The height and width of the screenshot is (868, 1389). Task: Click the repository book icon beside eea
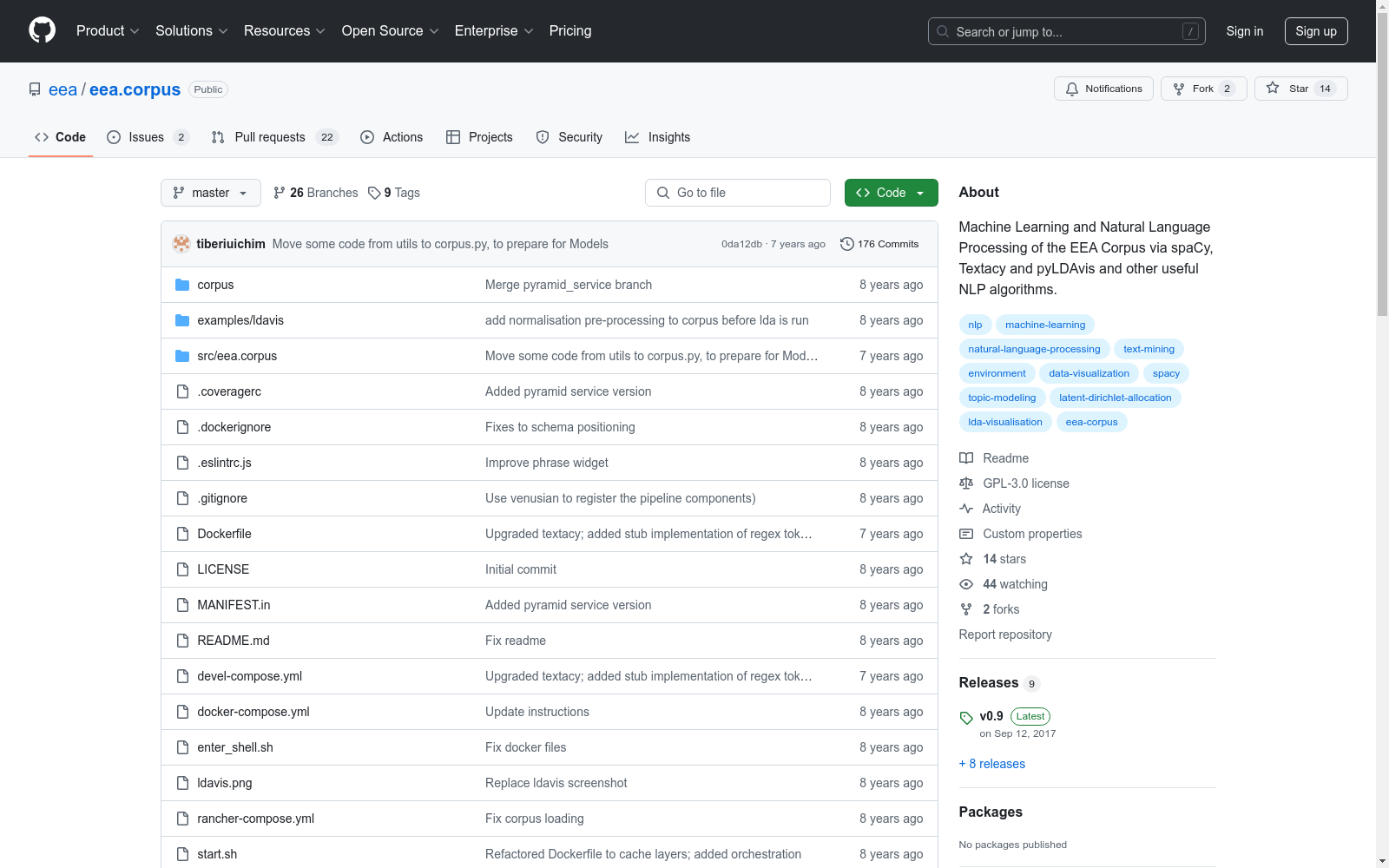pyautogui.click(x=35, y=89)
